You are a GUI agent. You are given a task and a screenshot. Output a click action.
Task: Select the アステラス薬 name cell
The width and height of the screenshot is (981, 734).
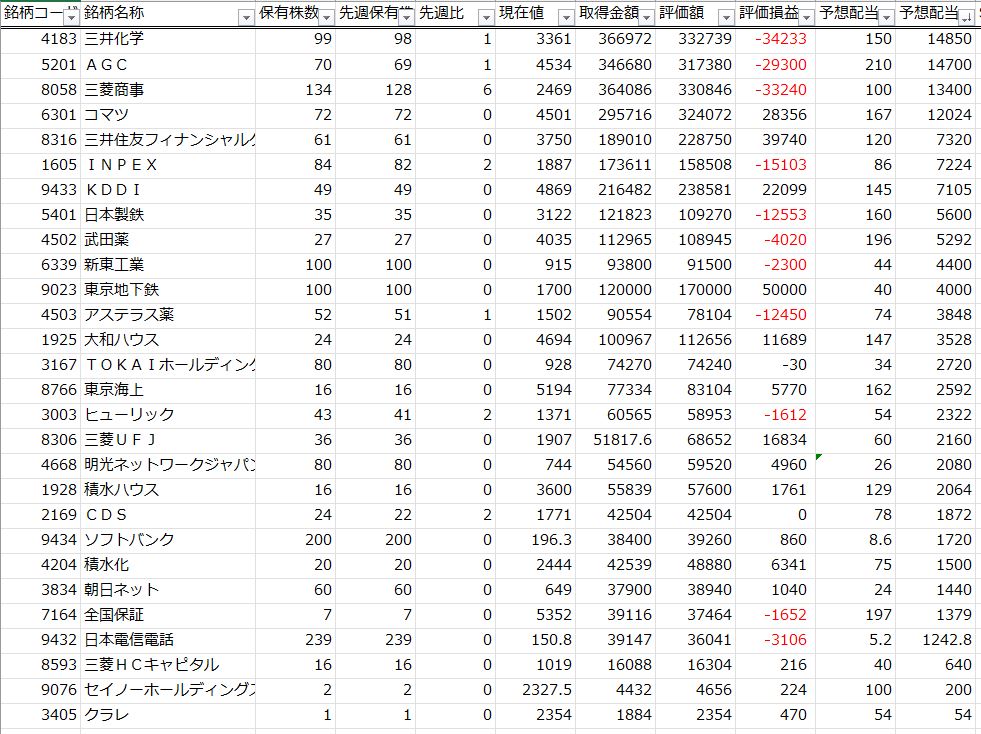(x=168, y=315)
